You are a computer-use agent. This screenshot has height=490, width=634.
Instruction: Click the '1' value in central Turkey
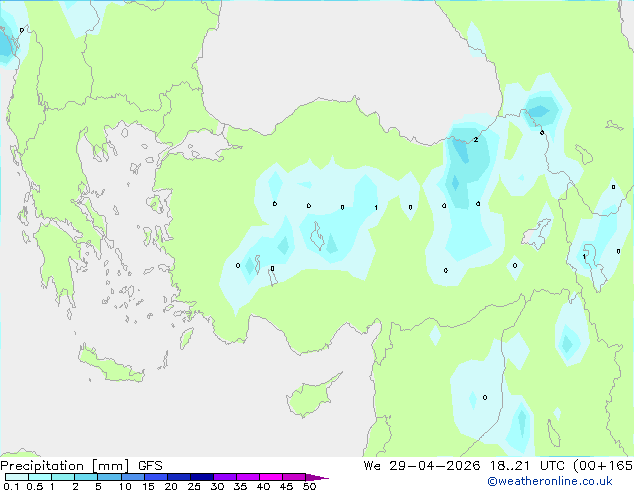(376, 207)
